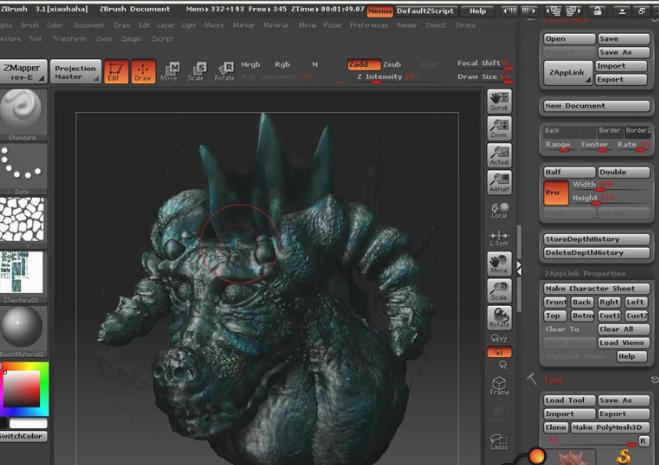Toggle Local transformation mode
Viewport: 659px width, 465px height.
(x=500, y=209)
